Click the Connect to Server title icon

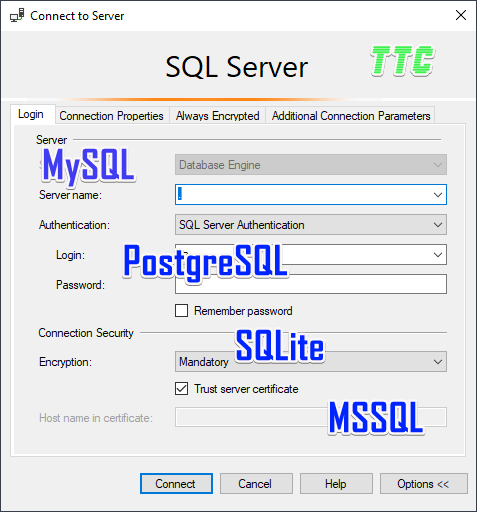(17, 15)
